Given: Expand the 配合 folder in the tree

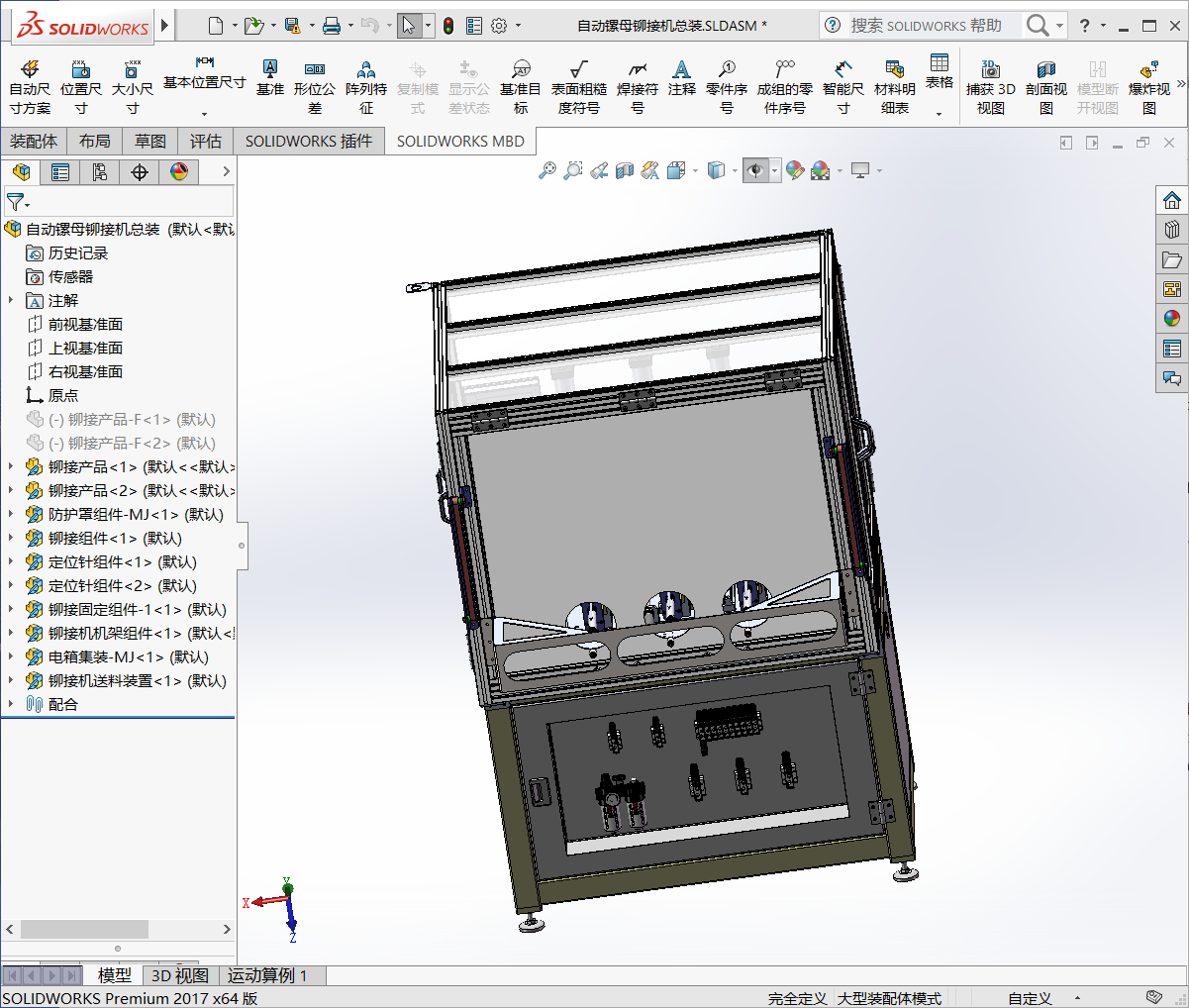Looking at the screenshot, I should (10, 704).
